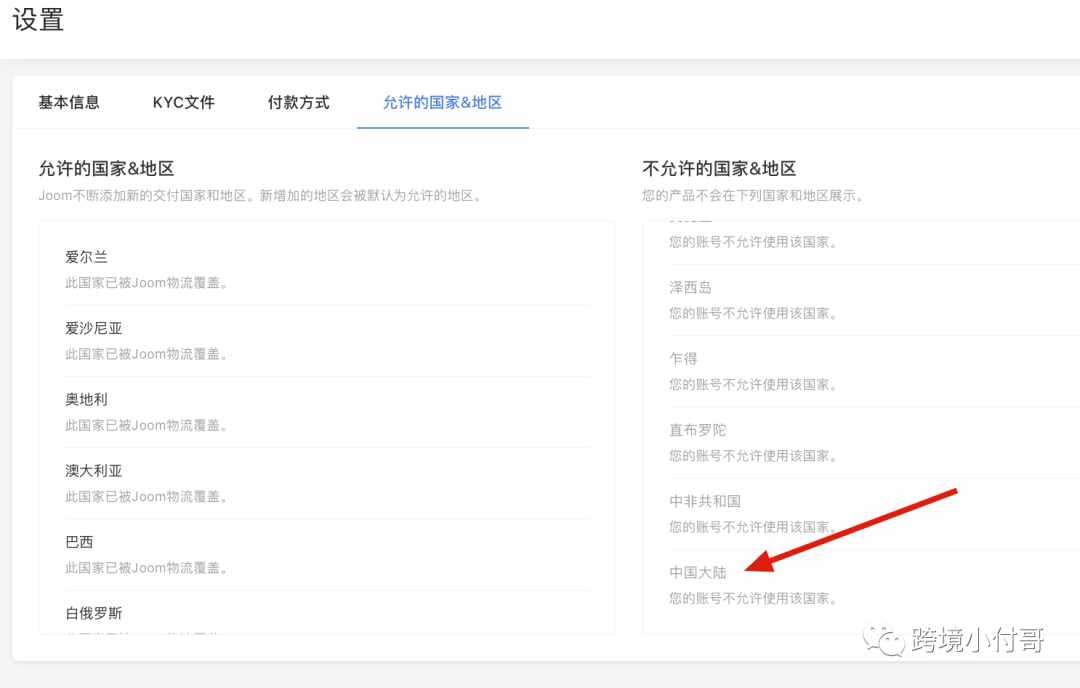Select 澳大利亚 in the allowed list
Image resolution: width=1080 pixels, height=688 pixels.
click(94, 471)
